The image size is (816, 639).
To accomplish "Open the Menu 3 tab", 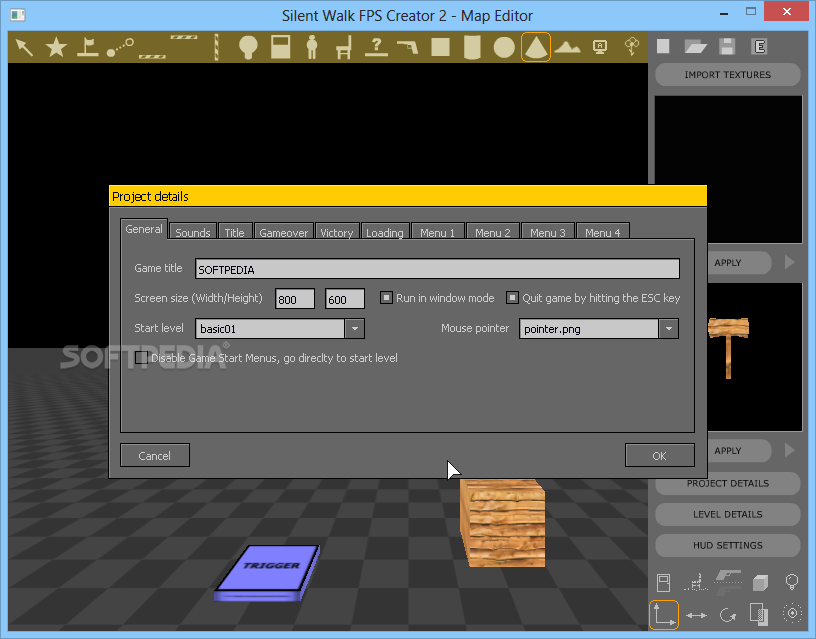I will coord(547,232).
